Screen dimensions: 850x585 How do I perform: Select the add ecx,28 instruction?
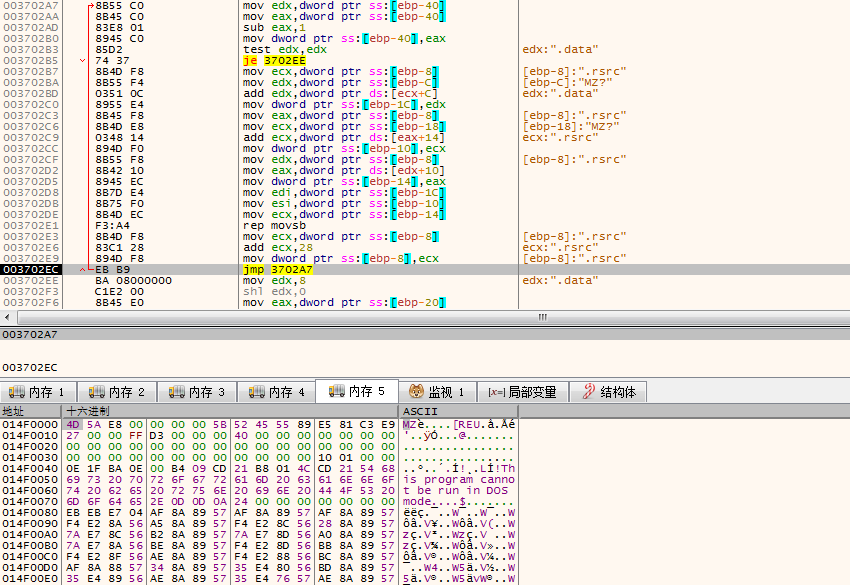[x=278, y=247]
